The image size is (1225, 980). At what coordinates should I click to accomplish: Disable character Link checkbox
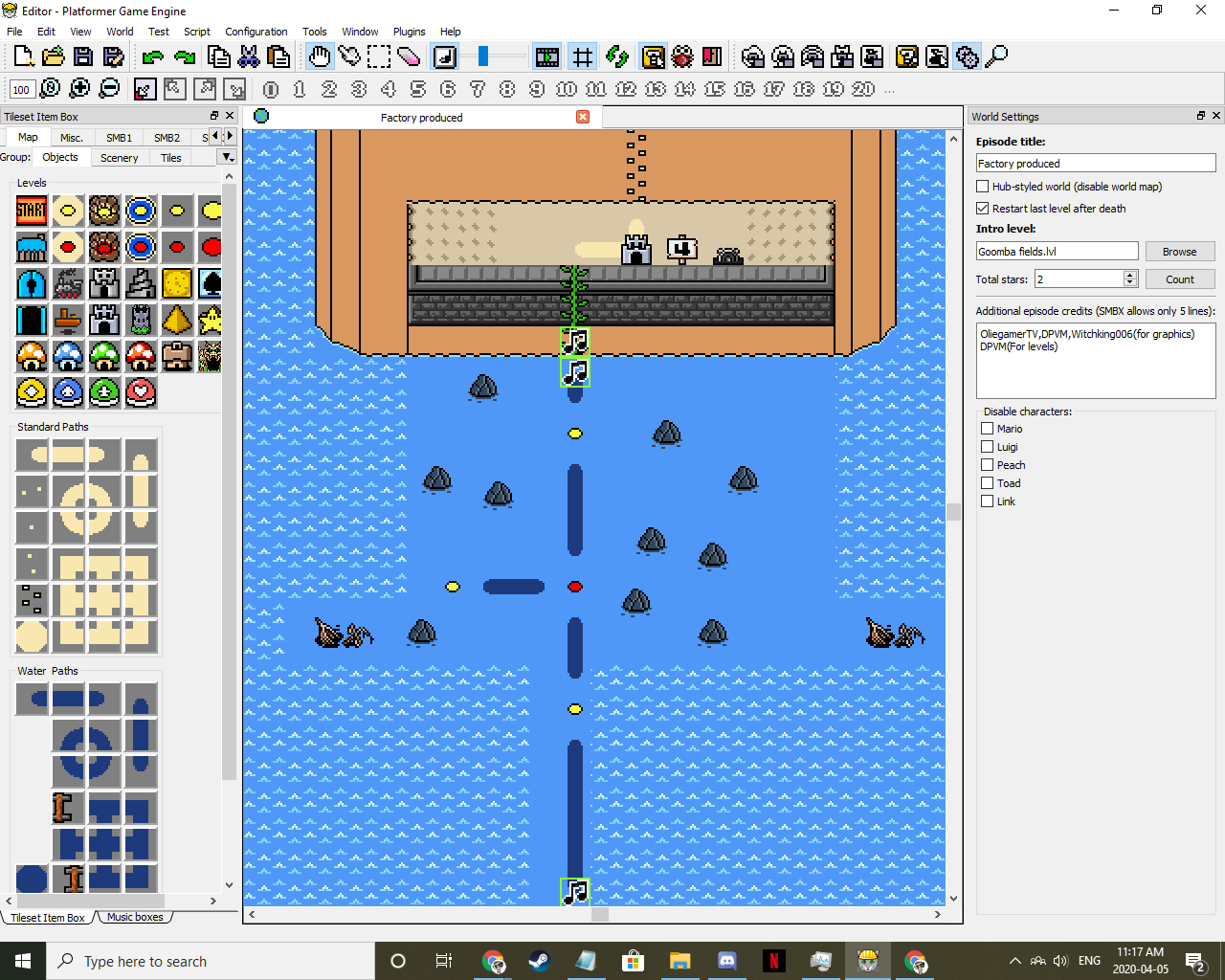[x=988, y=501]
